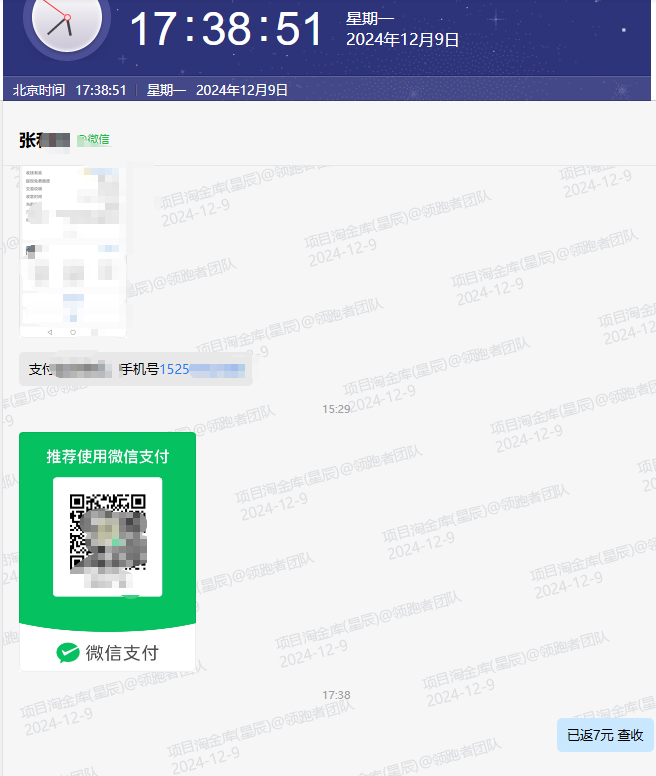Screen dimensions: 656x776
Task: Click the phone number link starting 1525
Action: [202, 369]
